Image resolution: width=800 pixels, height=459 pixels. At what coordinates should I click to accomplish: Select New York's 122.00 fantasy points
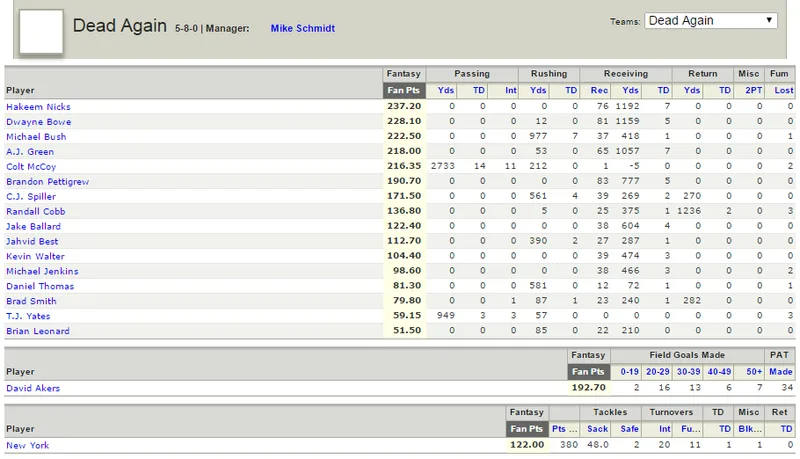527,445
